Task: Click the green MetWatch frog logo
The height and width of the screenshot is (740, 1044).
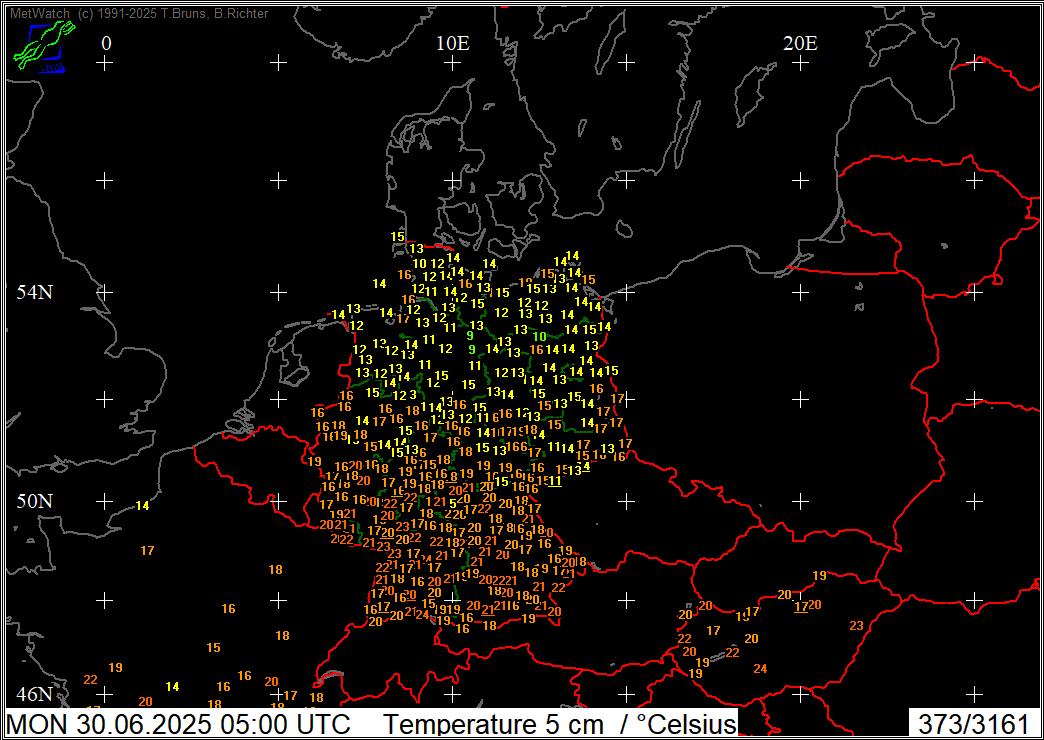Action: point(44,45)
